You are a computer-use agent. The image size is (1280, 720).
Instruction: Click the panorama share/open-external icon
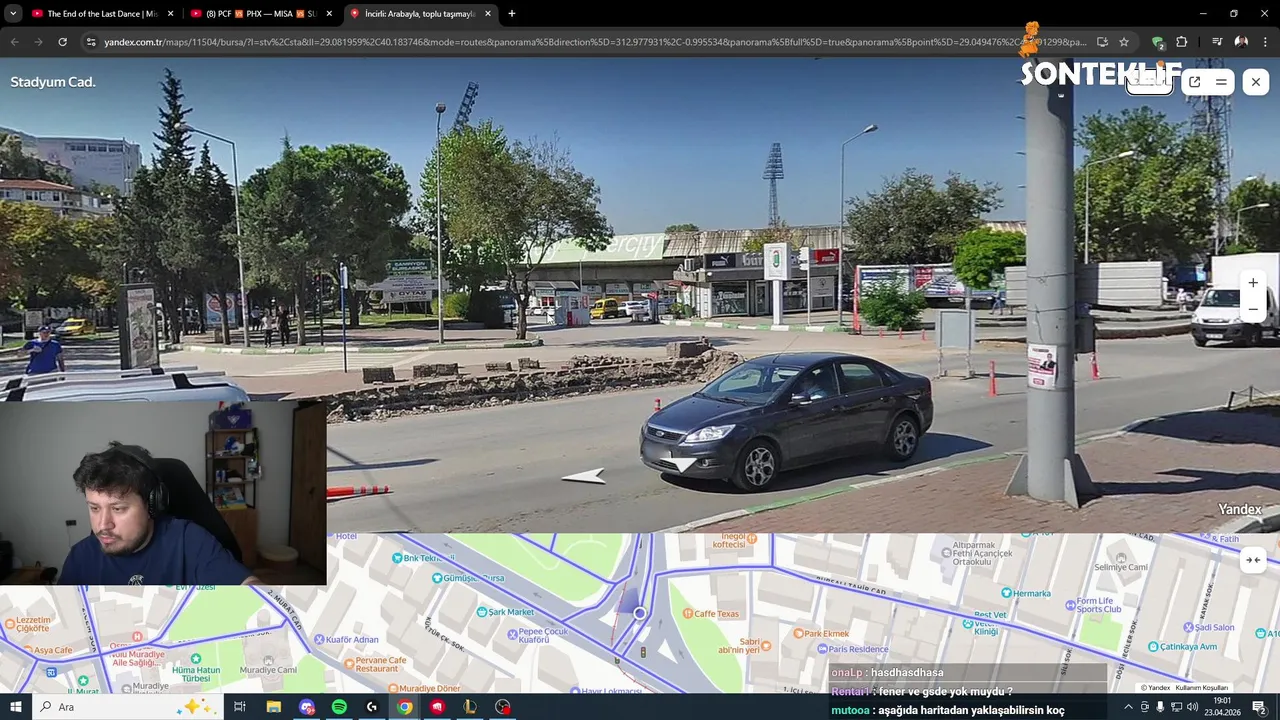pyautogui.click(x=1194, y=82)
